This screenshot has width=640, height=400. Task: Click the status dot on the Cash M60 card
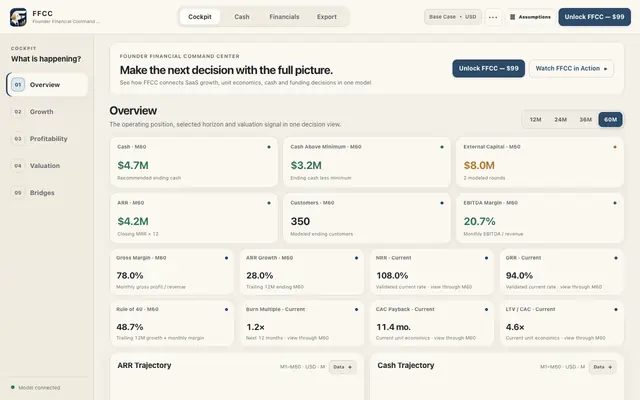coord(269,147)
